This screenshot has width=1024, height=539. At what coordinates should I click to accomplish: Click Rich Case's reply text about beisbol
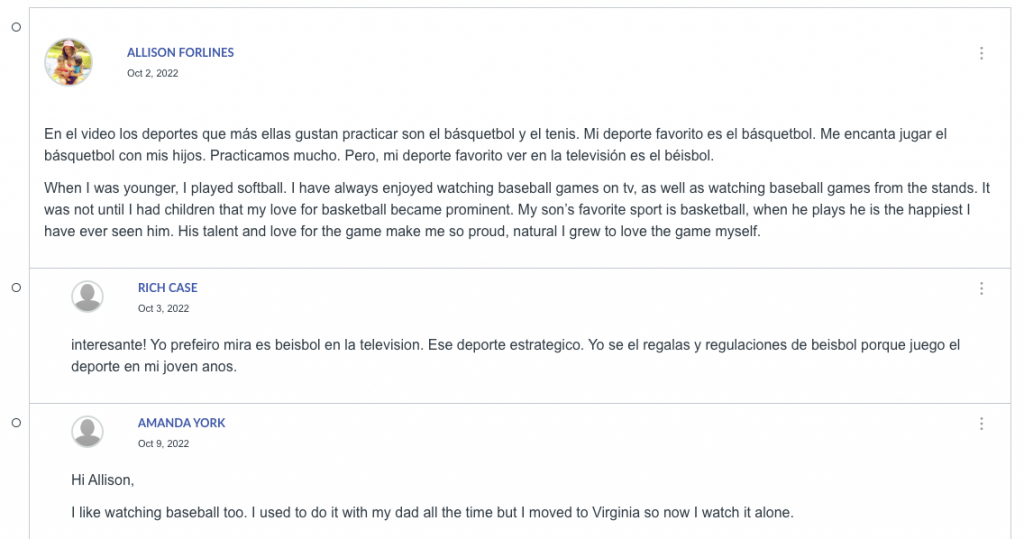click(x=516, y=355)
